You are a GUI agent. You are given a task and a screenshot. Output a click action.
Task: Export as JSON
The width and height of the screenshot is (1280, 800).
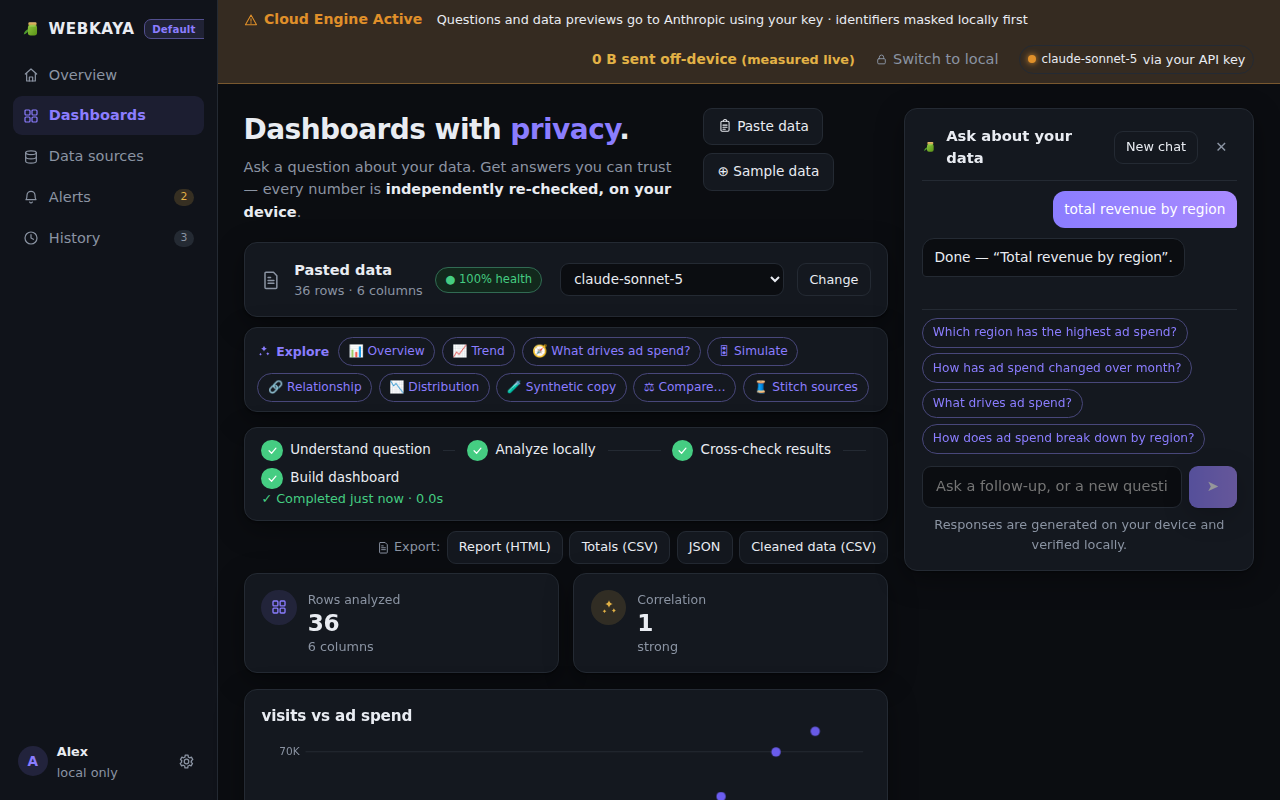tap(705, 547)
